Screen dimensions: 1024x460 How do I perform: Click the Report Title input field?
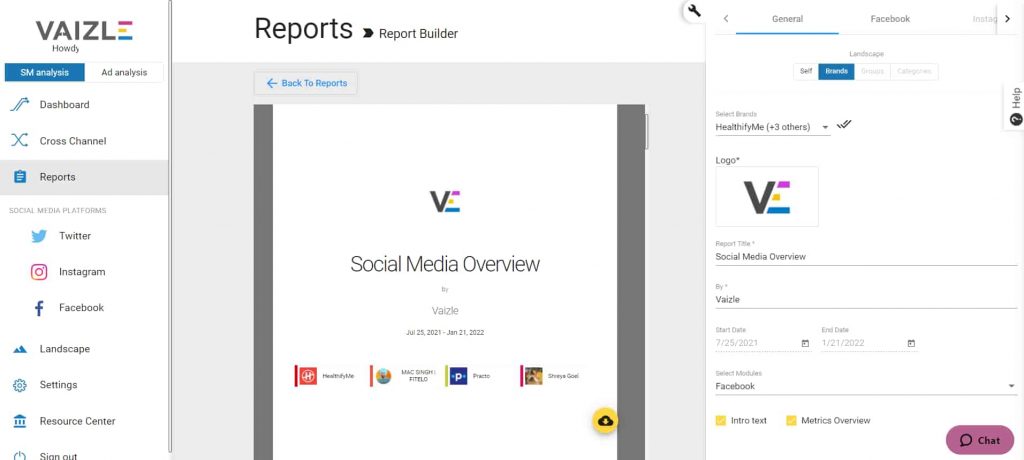[x=866, y=257]
